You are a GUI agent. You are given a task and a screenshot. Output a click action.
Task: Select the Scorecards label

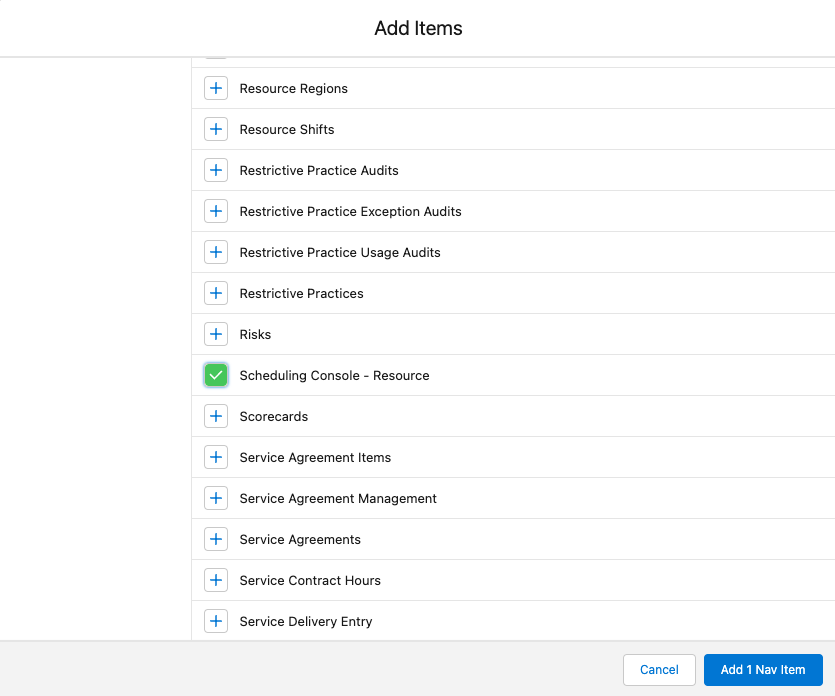tap(274, 416)
